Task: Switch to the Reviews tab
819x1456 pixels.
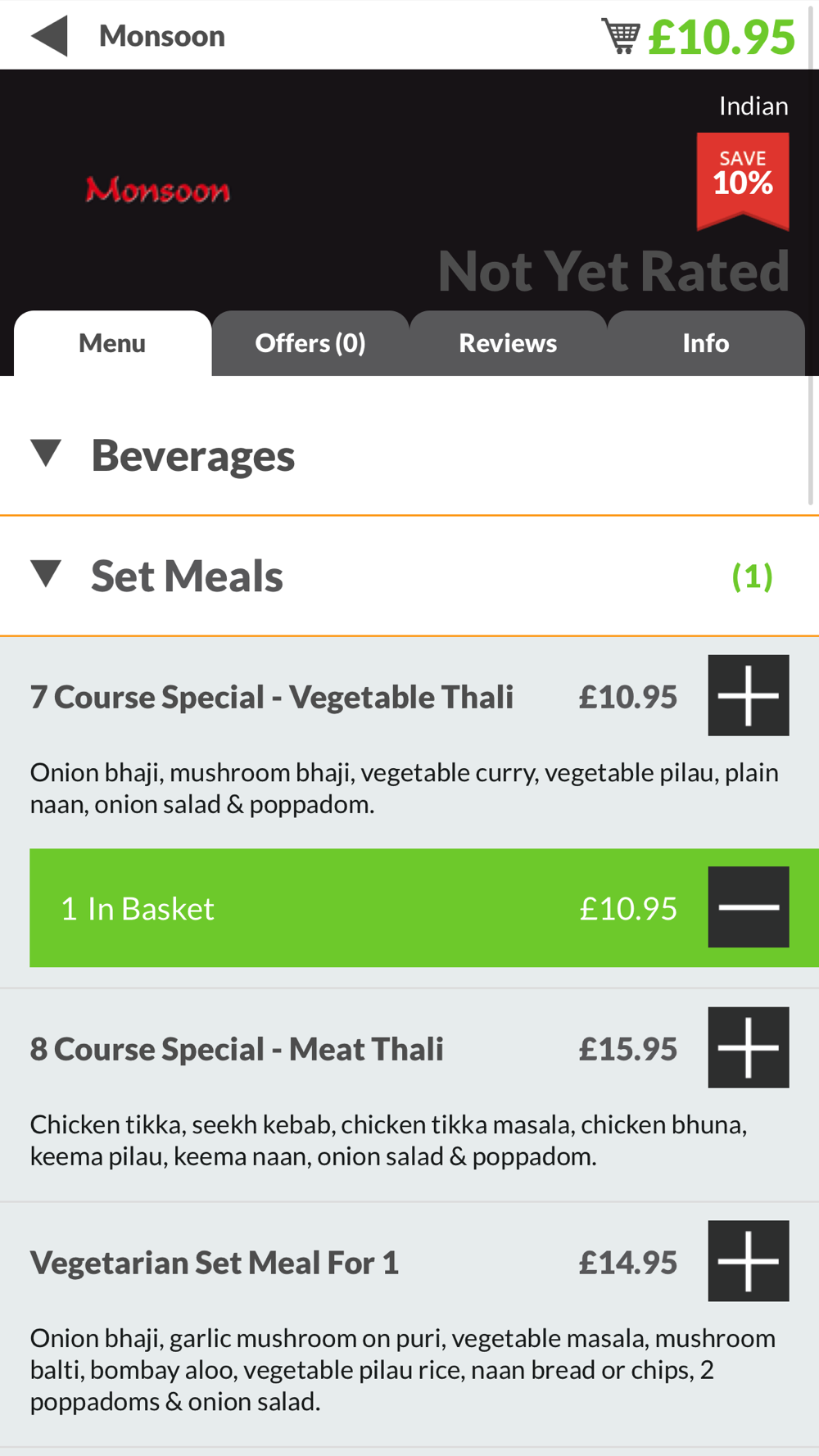Action: point(508,343)
